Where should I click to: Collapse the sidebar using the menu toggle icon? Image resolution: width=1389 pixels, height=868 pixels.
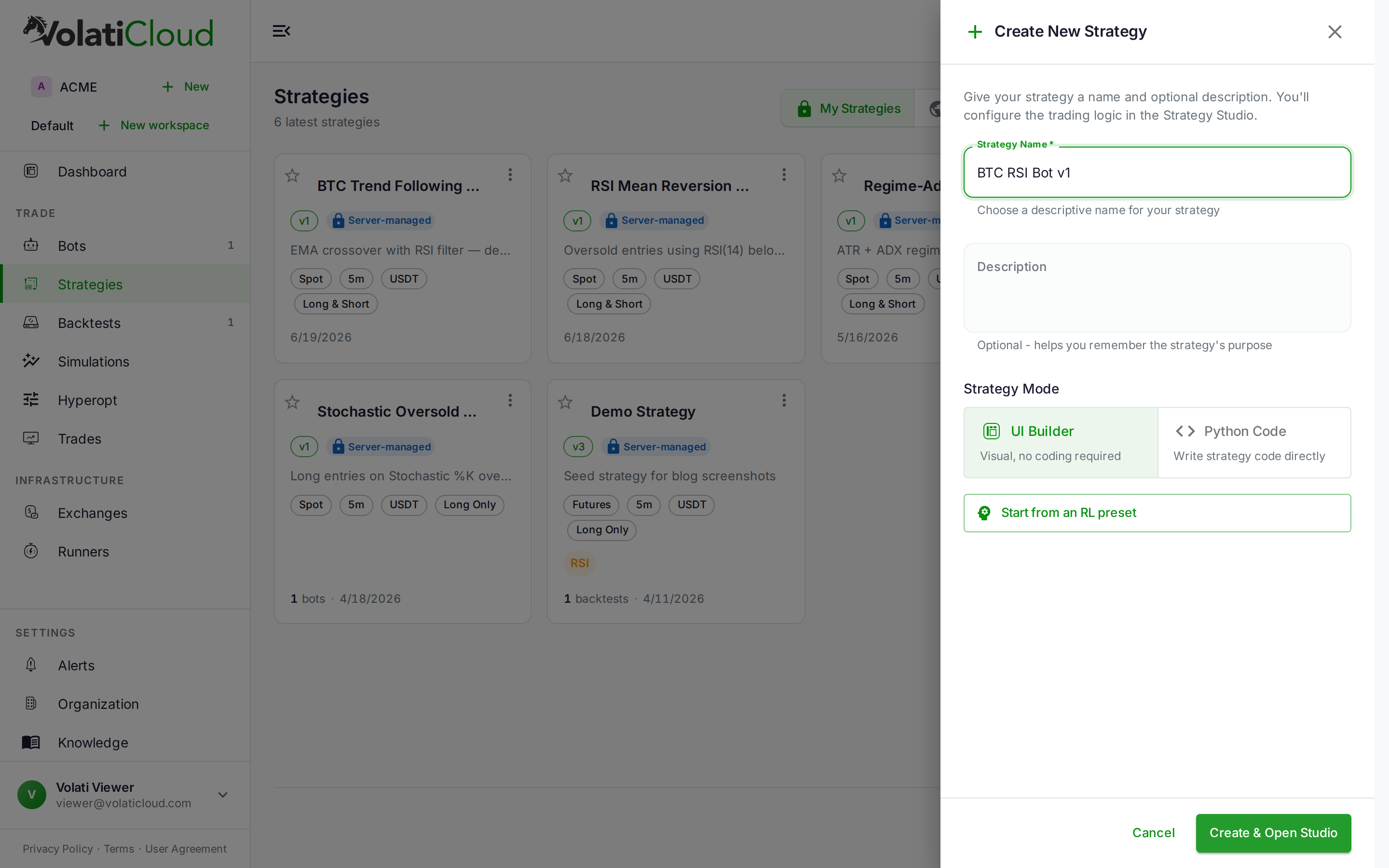281,31
